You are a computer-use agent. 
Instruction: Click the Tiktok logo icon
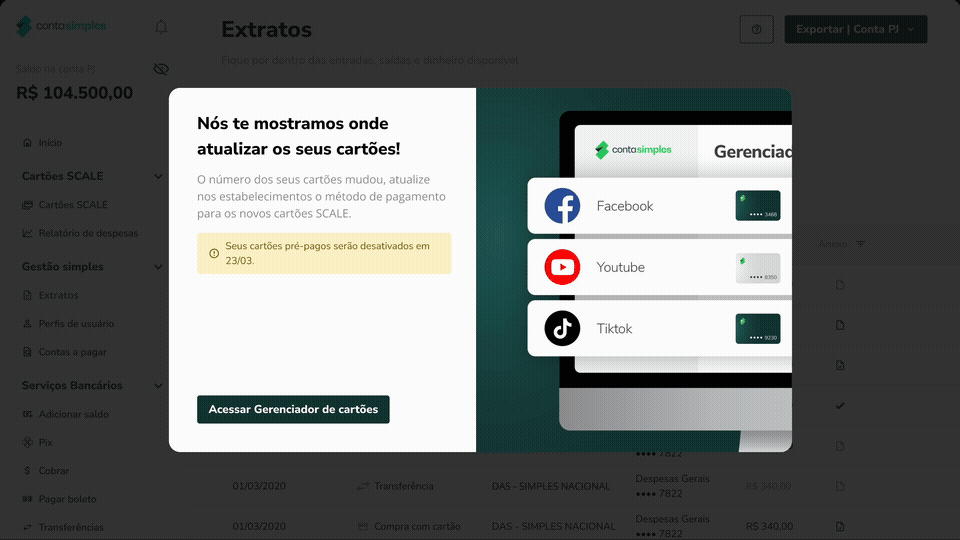tap(562, 328)
